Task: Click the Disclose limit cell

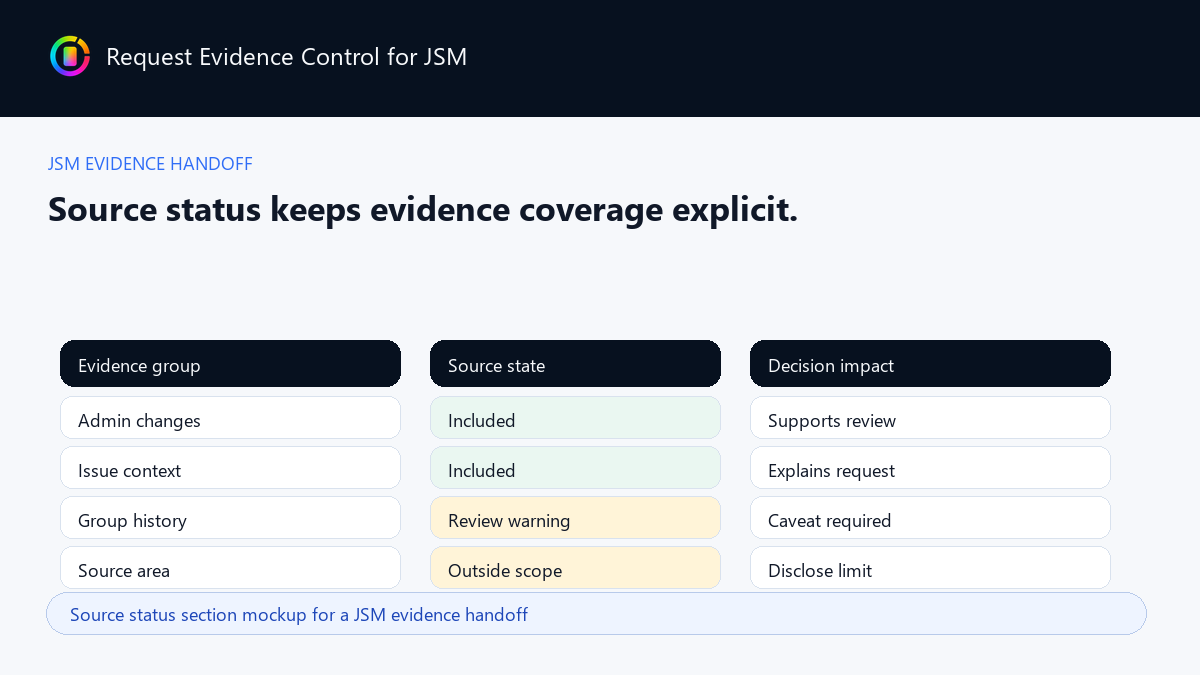Action: 930,568
